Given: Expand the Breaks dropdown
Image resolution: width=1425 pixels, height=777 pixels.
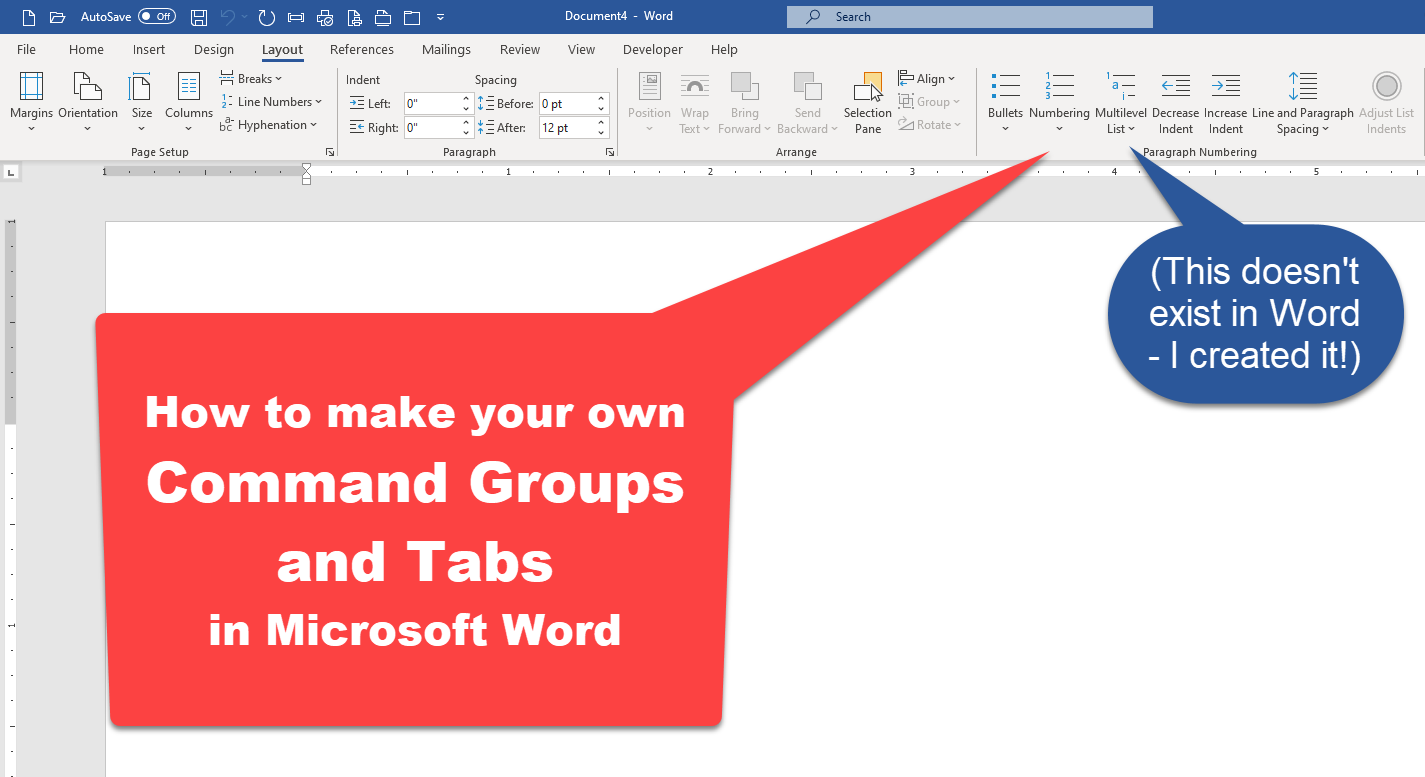Looking at the screenshot, I should (251, 79).
